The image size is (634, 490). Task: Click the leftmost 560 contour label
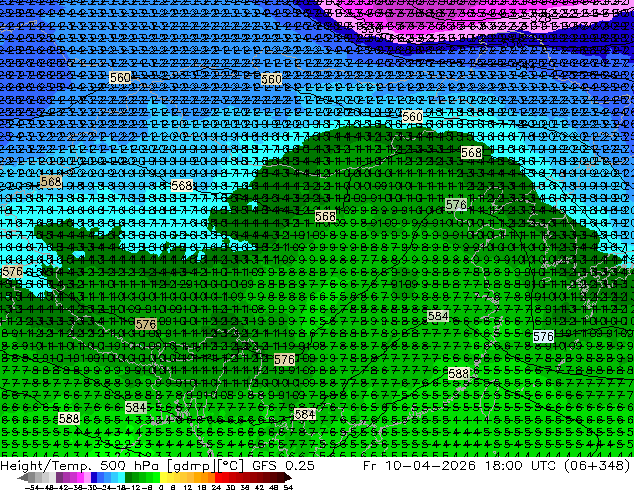tap(120, 78)
